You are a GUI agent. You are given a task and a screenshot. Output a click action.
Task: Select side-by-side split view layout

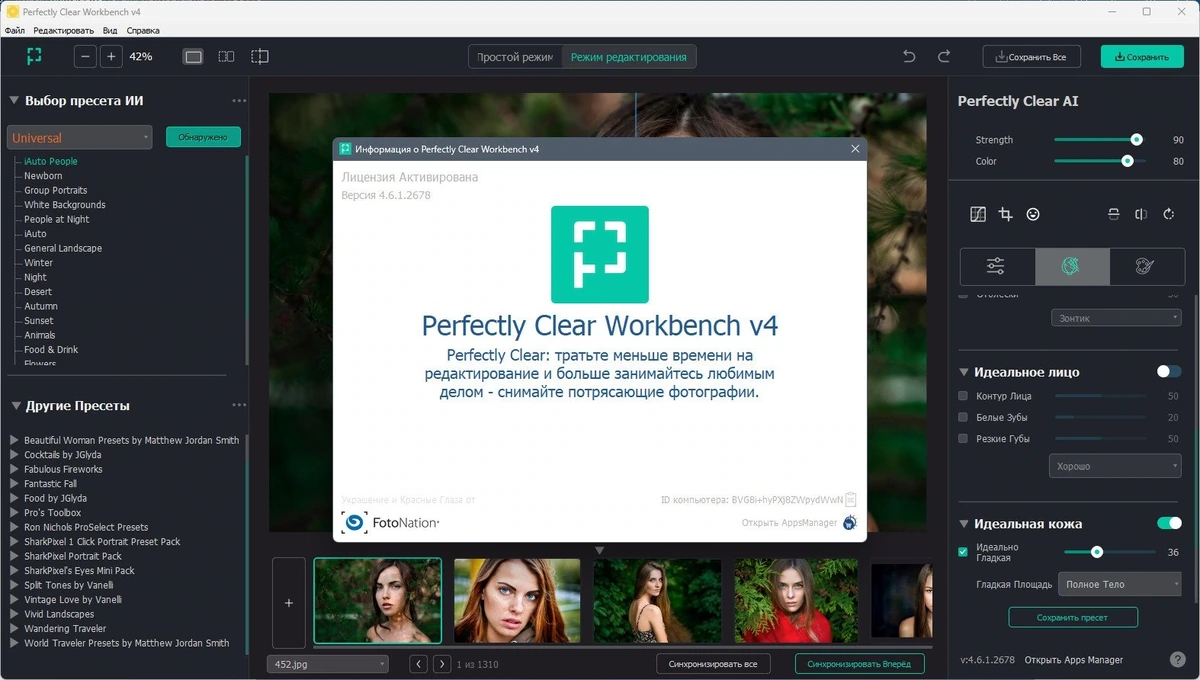(x=227, y=57)
